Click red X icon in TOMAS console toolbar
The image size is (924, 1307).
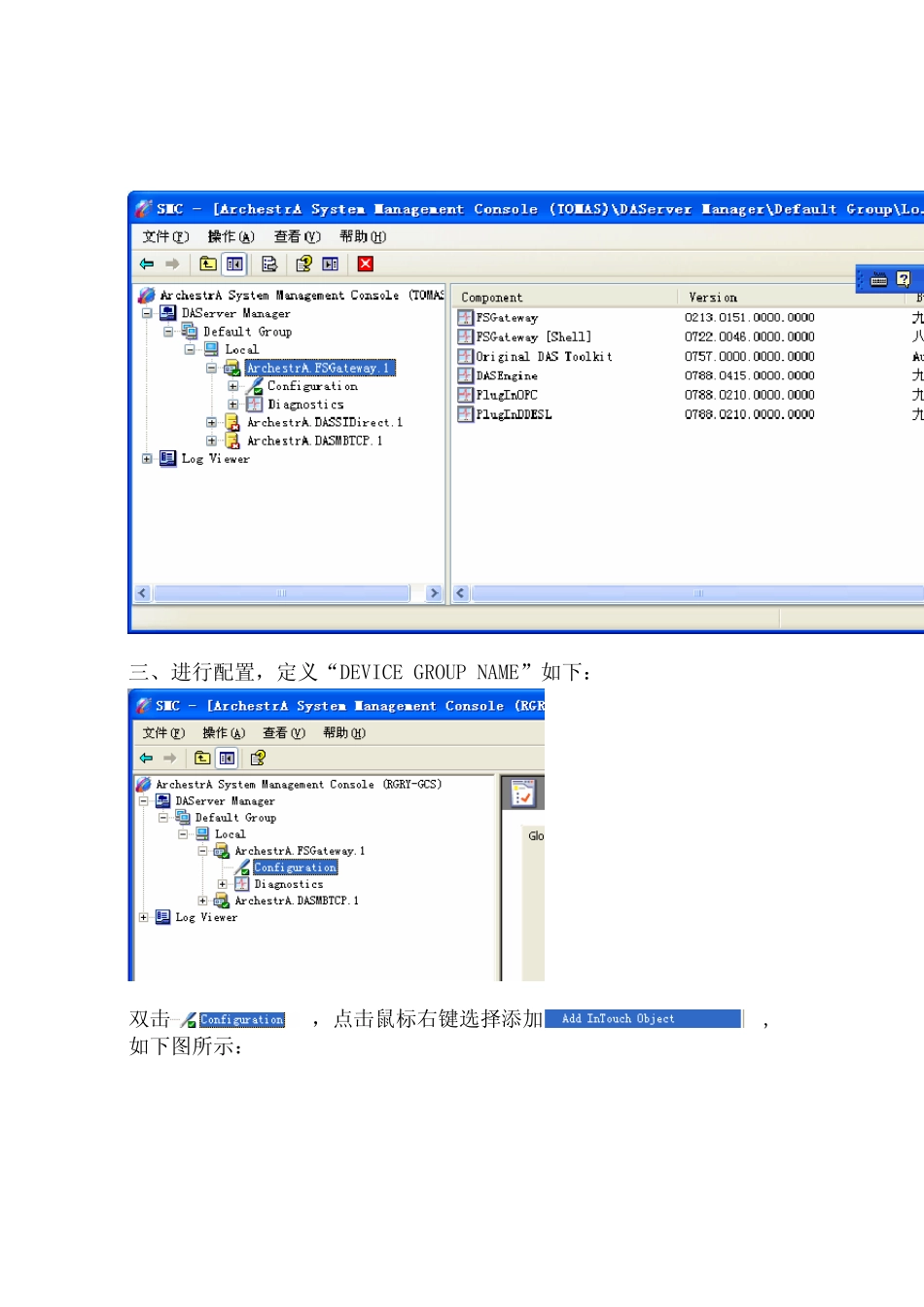tap(366, 264)
